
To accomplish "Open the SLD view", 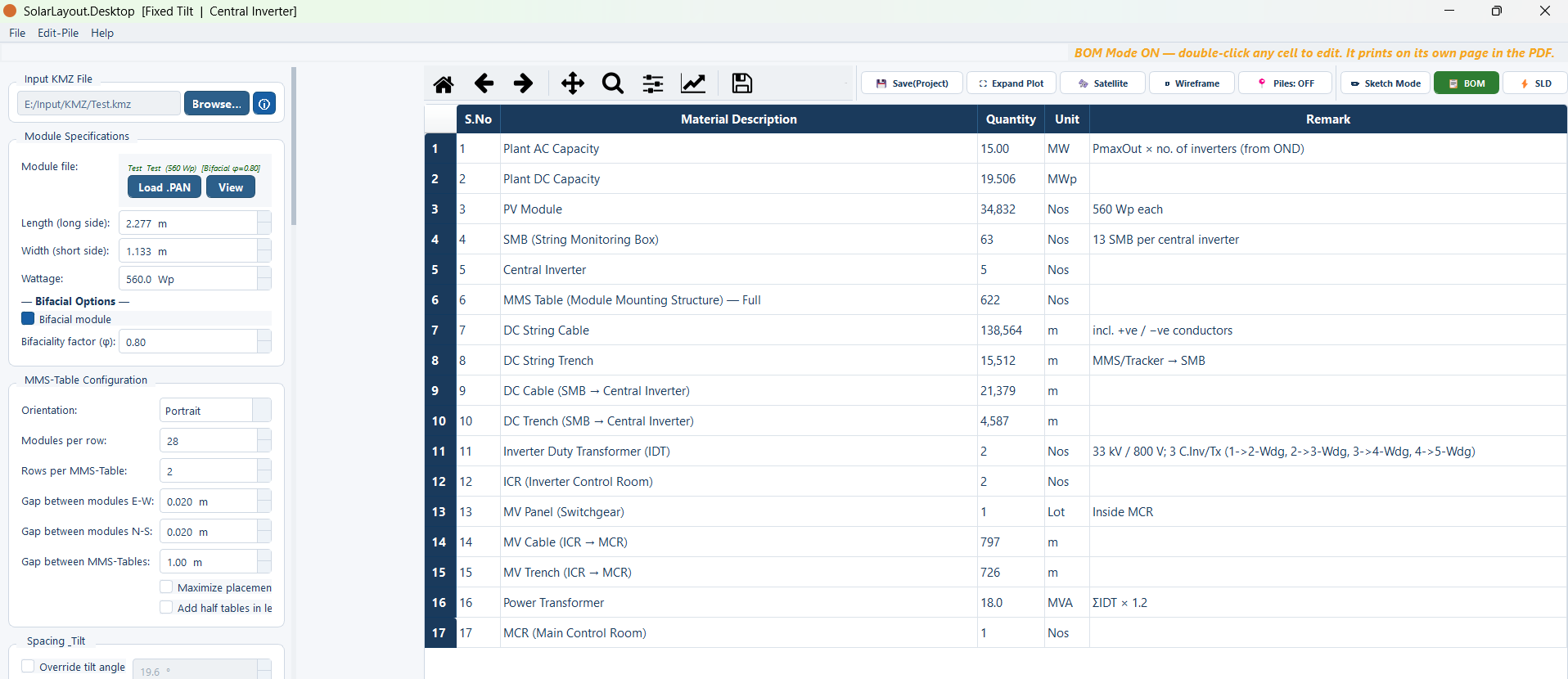I will [1536, 83].
